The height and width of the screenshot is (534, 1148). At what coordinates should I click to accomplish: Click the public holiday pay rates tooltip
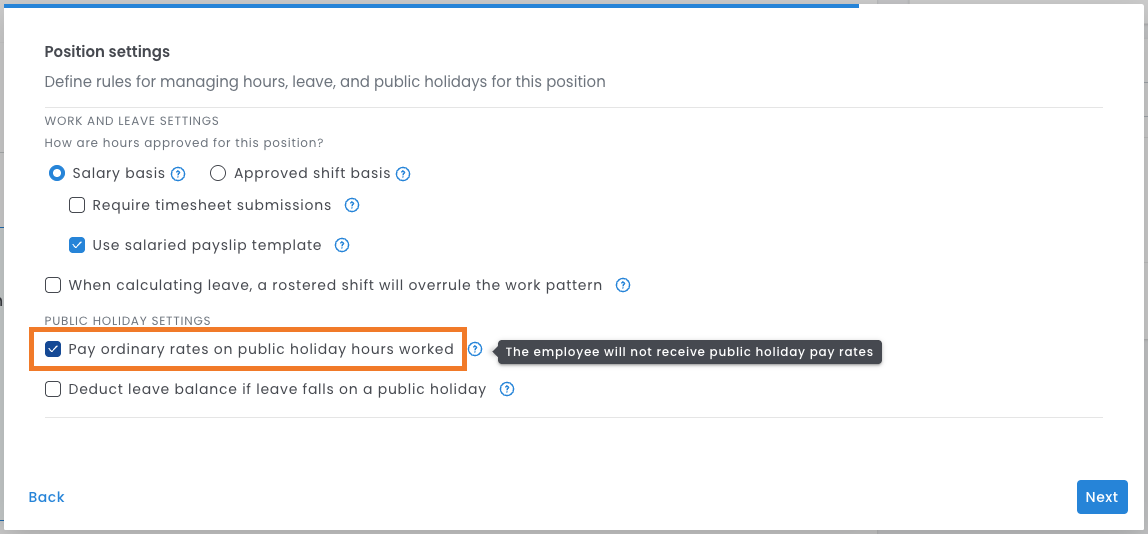689,352
